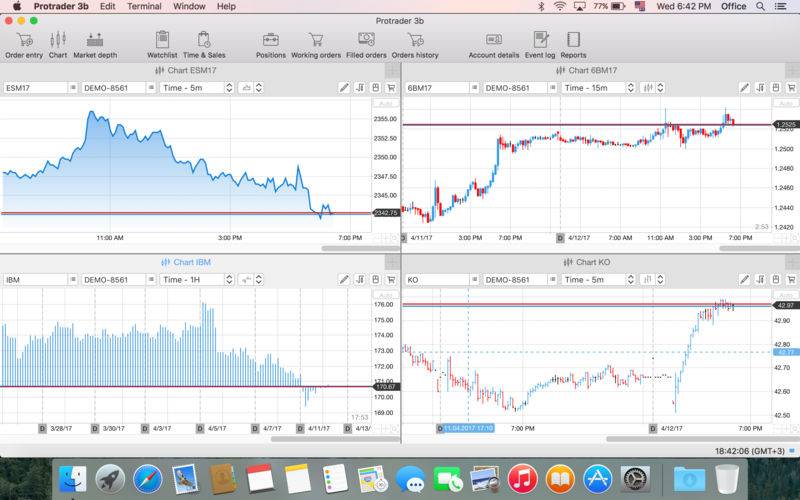Click the trading cart icon on KO chart
The width and height of the screenshot is (800, 500).
[x=791, y=280]
